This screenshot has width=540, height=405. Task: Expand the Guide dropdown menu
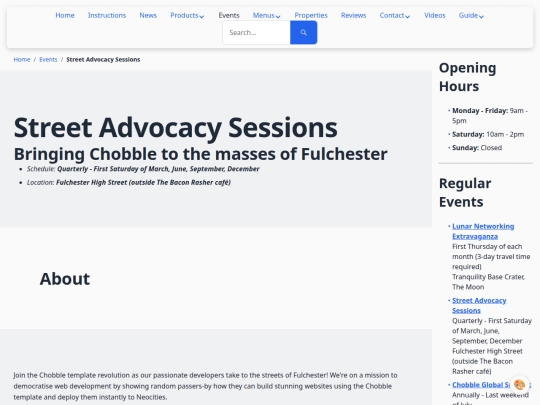point(471,15)
